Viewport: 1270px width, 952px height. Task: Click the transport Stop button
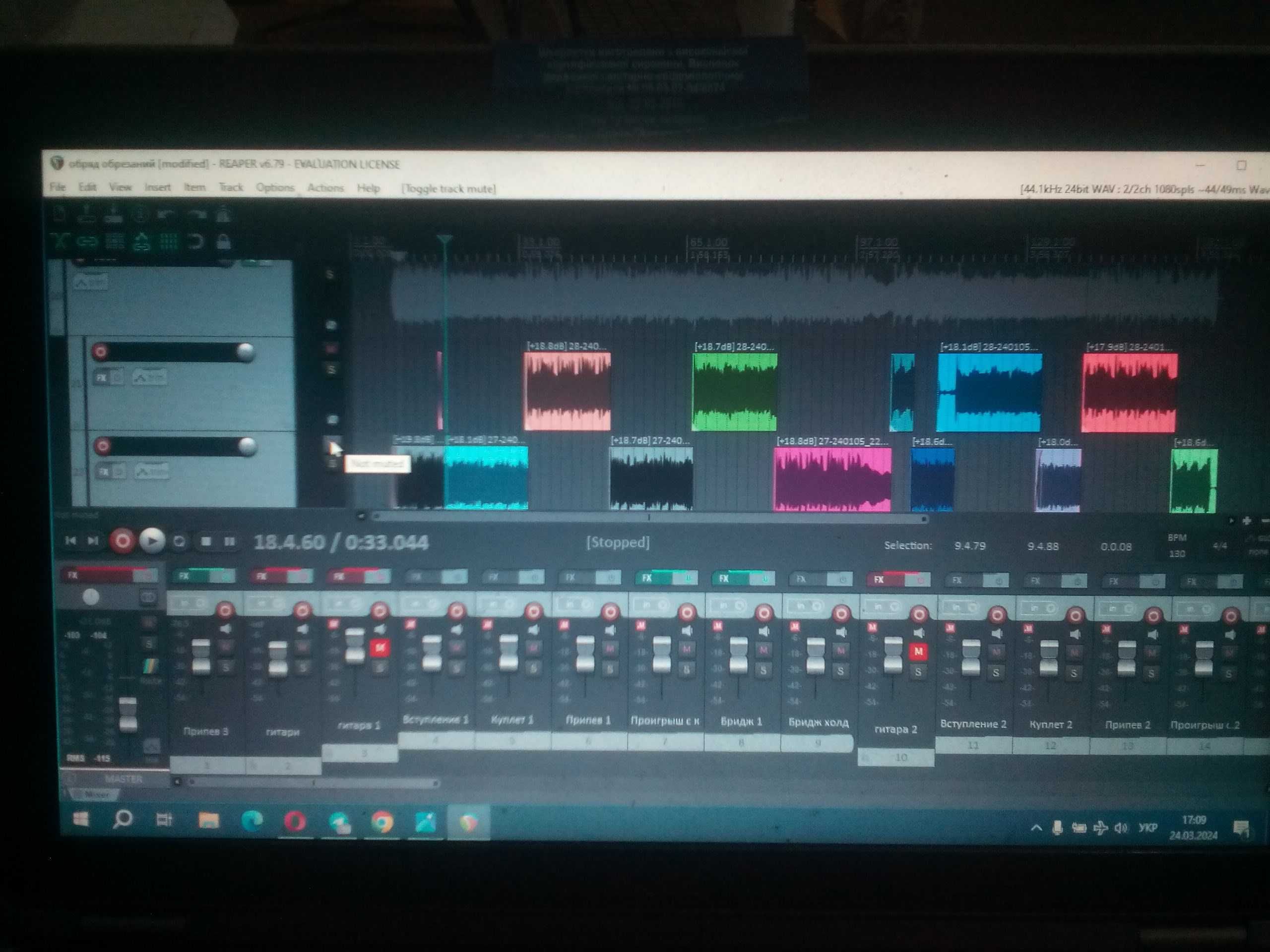pos(206,541)
